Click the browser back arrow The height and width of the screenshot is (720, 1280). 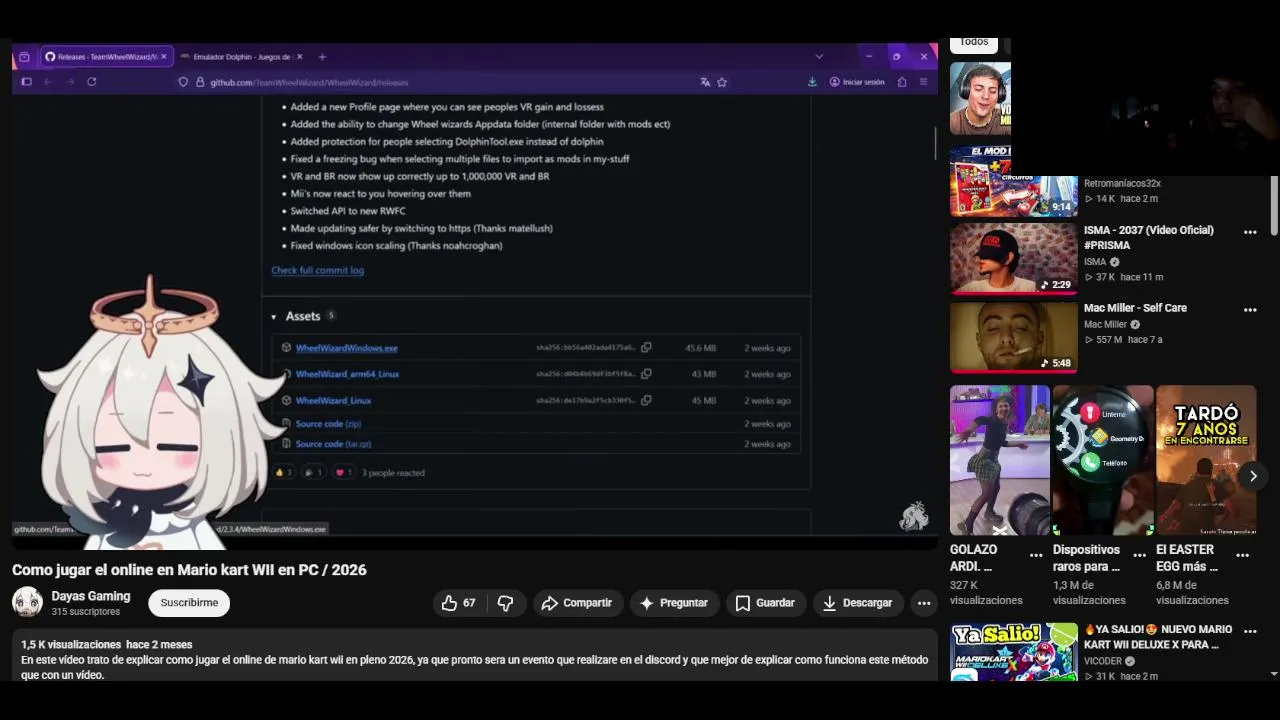tap(48, 82)
